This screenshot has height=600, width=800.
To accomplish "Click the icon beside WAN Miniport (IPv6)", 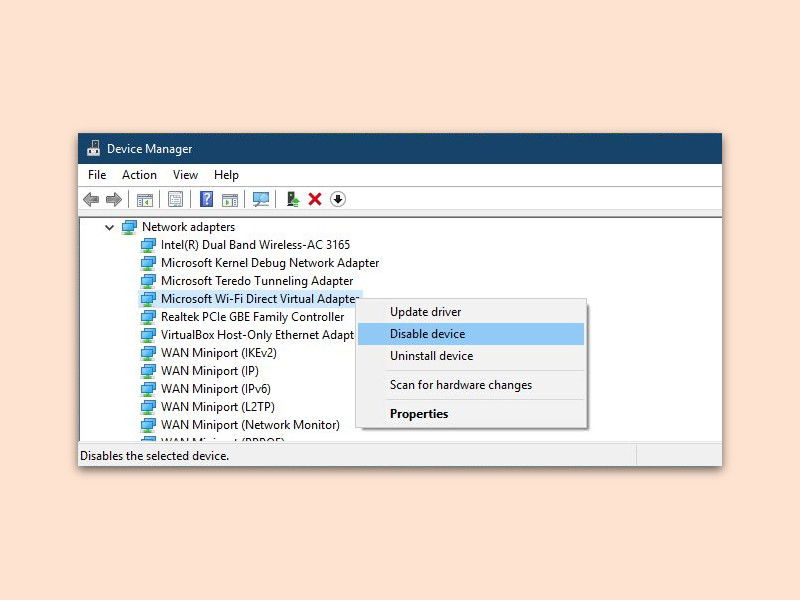I will [x=148, y=389].
